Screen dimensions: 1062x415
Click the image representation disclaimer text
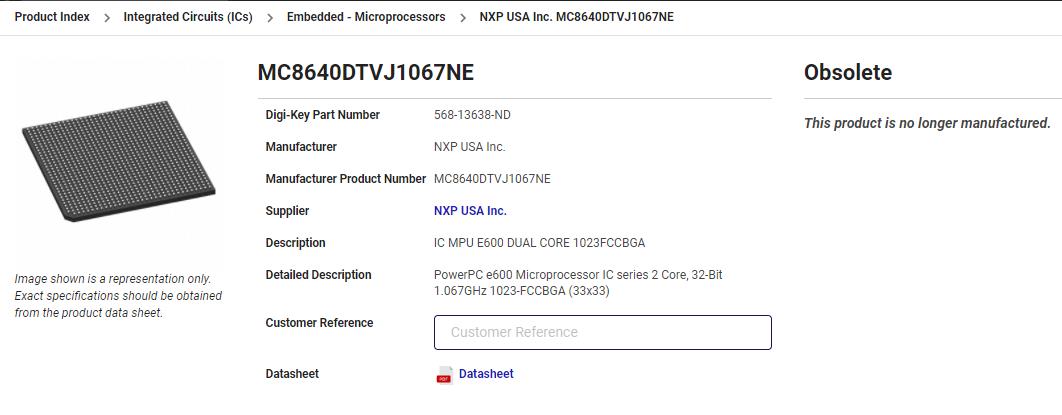coord(118,296)
